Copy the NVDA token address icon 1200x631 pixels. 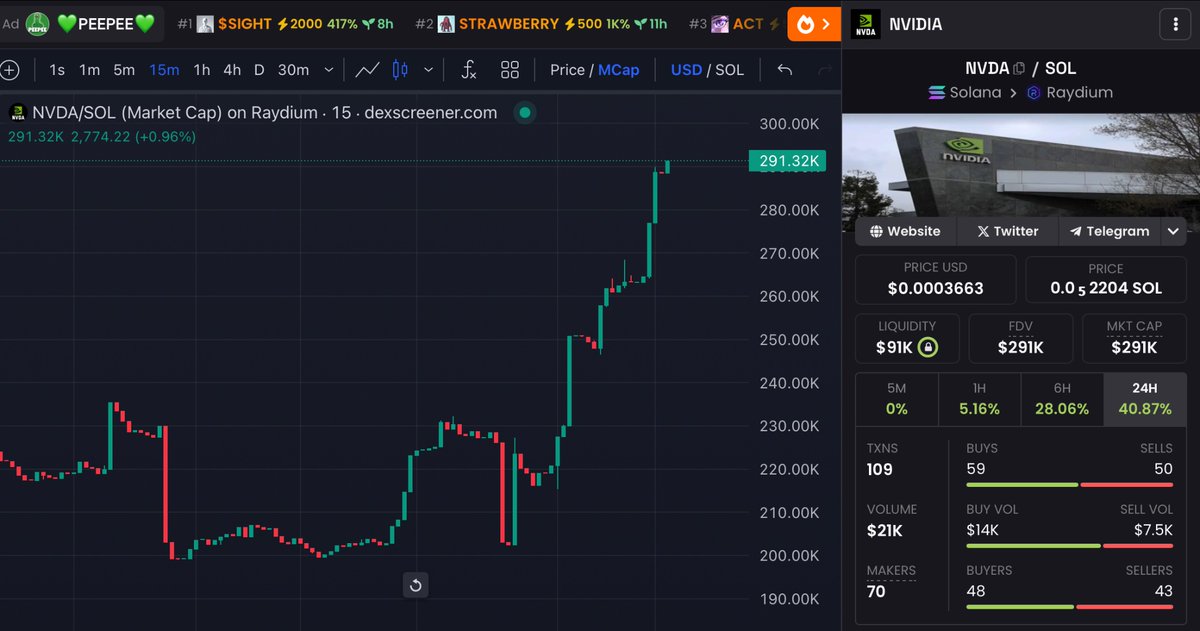coord(1019,69)
